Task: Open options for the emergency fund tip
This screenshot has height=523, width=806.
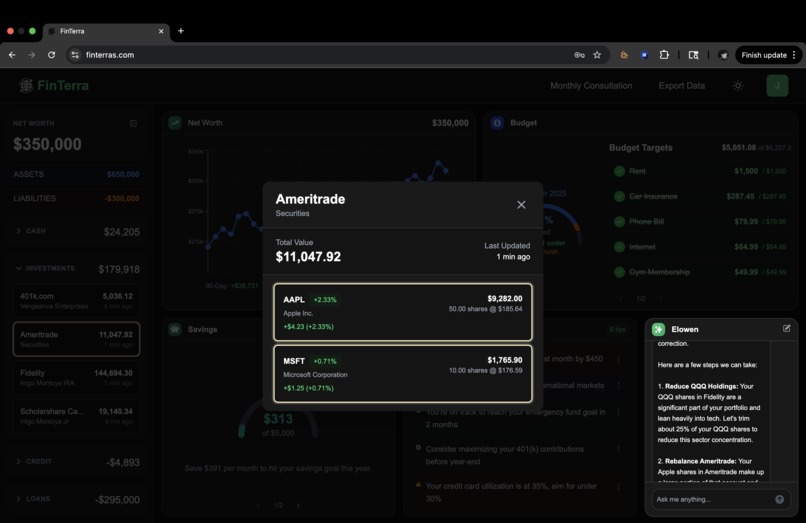Action: pyautogui.click(x=618, y=412)
